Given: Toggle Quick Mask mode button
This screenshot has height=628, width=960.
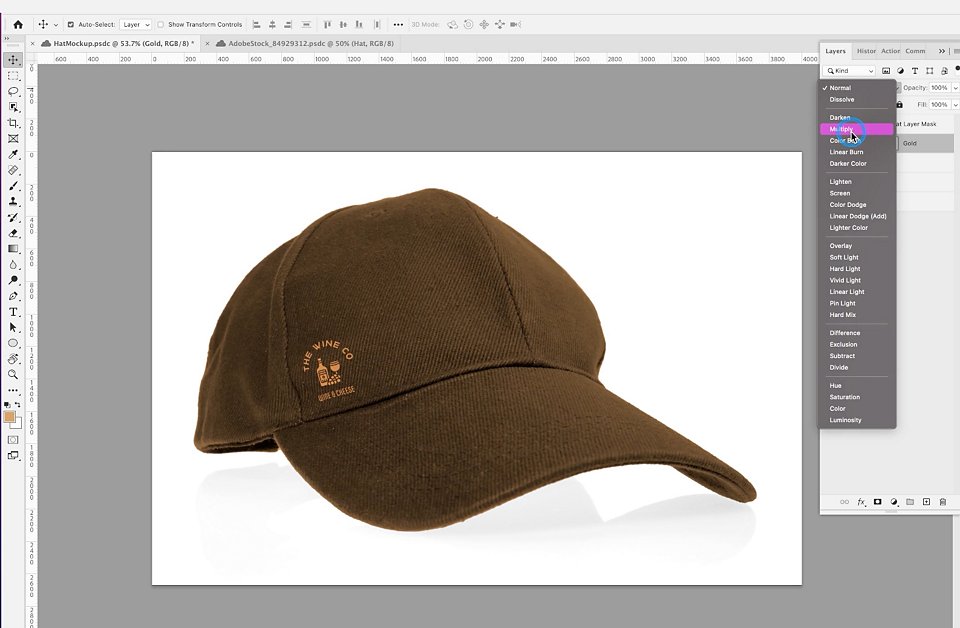Looking at the screenshot, I should [13, 439].
